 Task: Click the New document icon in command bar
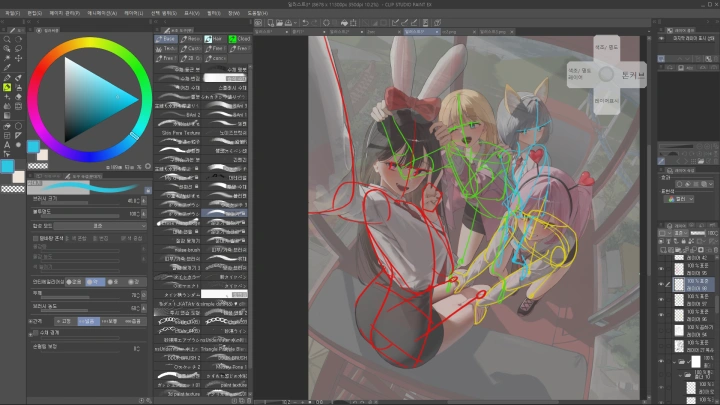click(x=270, y=22)
